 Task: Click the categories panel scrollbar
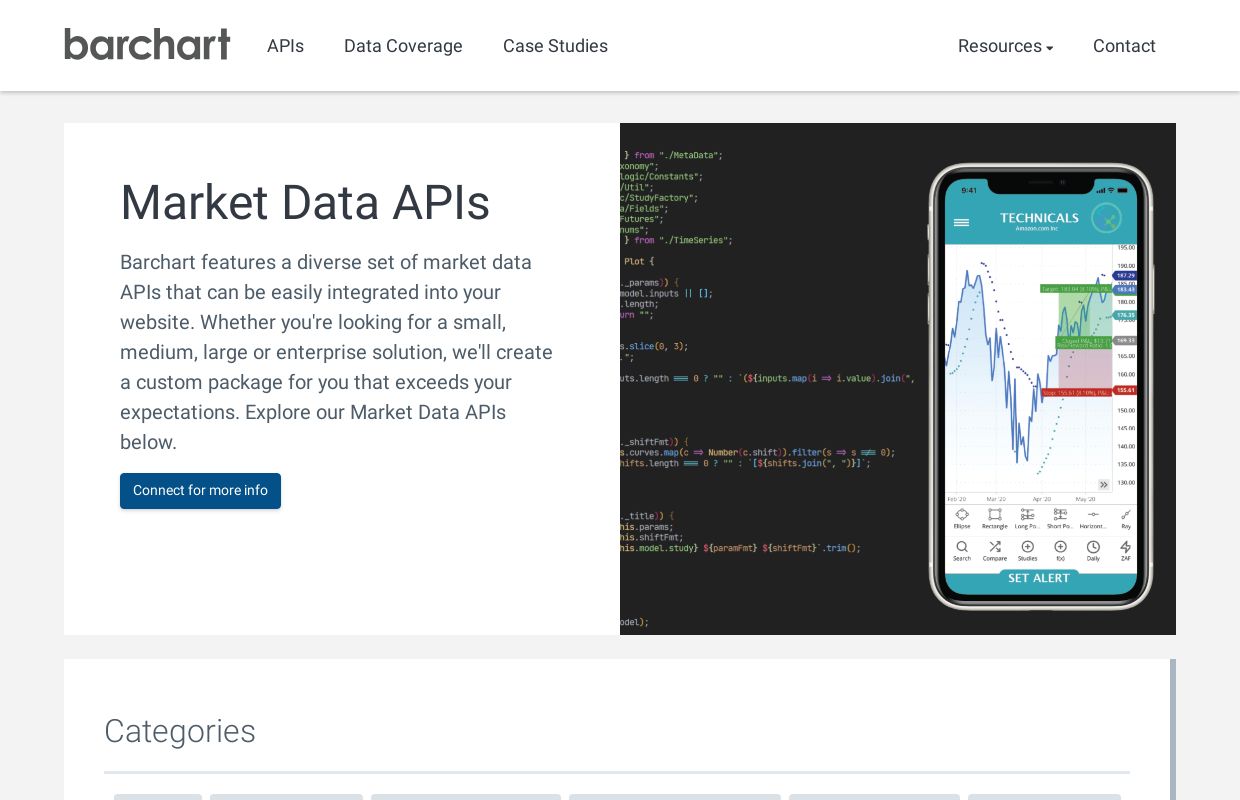pos(1173,729)
